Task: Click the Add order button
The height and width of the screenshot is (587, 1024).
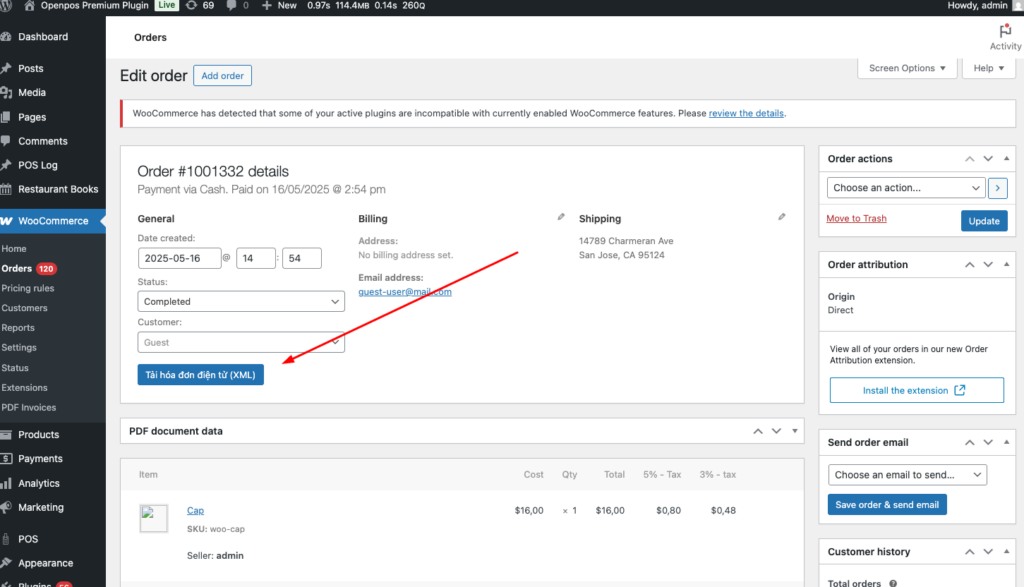Action: click(x=222, y=76)
